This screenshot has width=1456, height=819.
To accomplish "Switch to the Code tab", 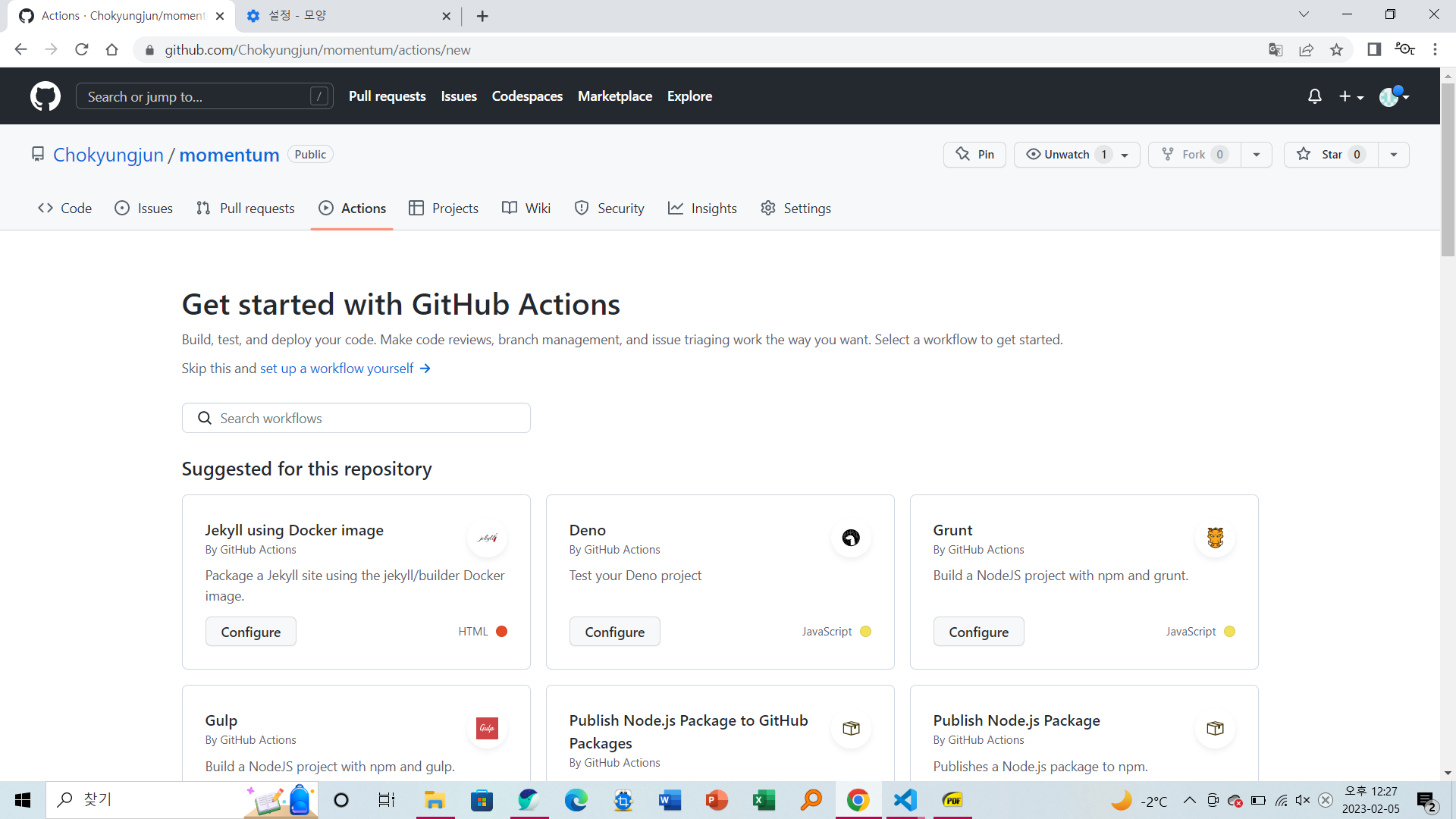I will [x=64, y=209].
